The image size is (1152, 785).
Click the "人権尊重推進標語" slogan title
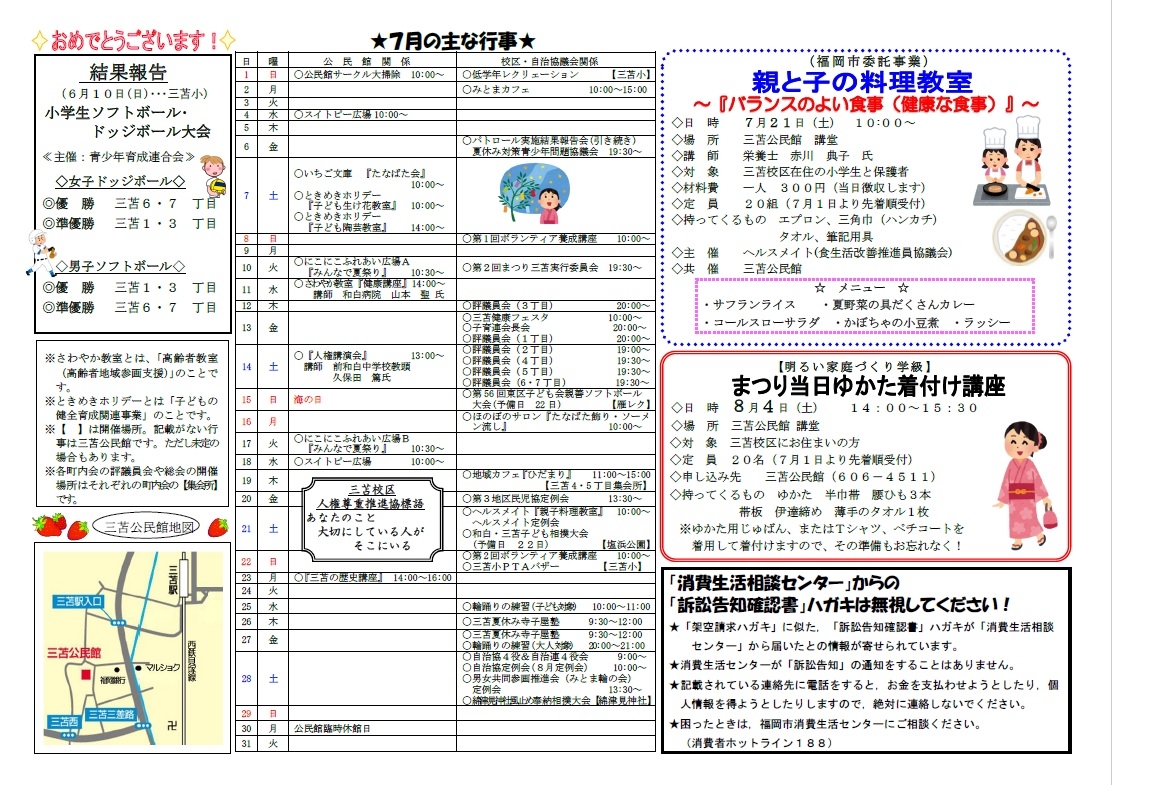(370, 504)
